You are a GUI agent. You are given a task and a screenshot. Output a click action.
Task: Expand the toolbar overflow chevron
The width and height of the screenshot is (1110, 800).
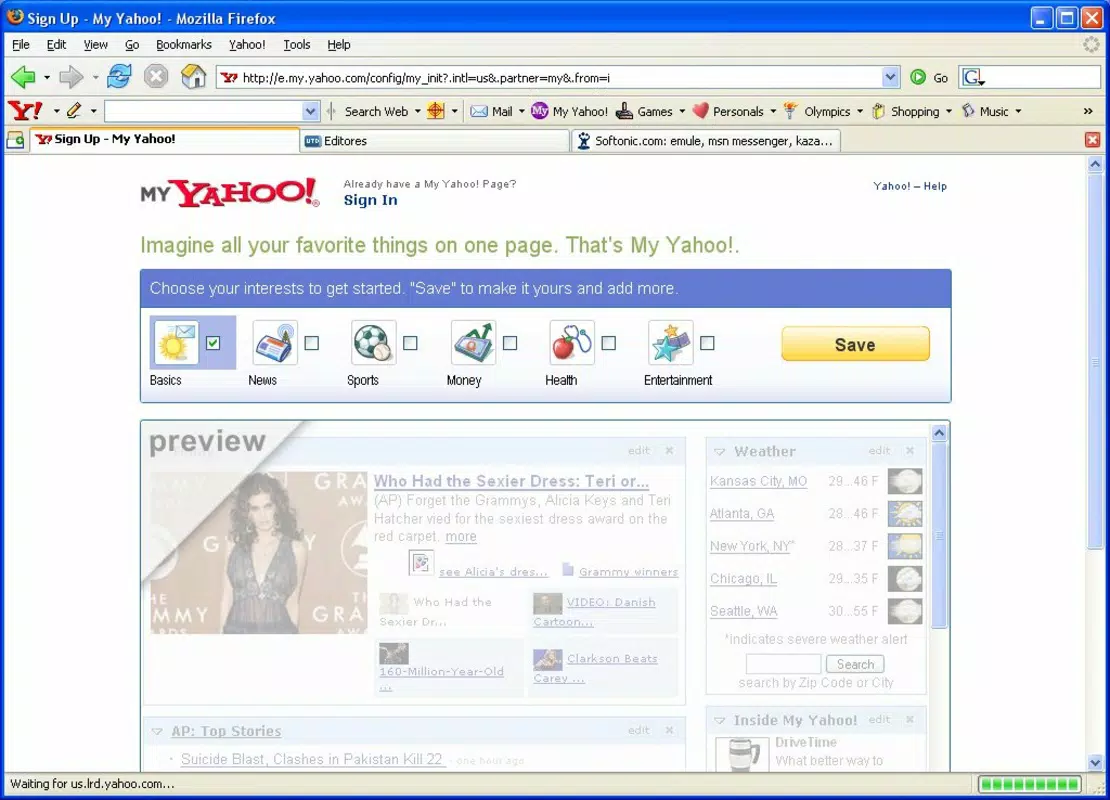pos(1088,111)
